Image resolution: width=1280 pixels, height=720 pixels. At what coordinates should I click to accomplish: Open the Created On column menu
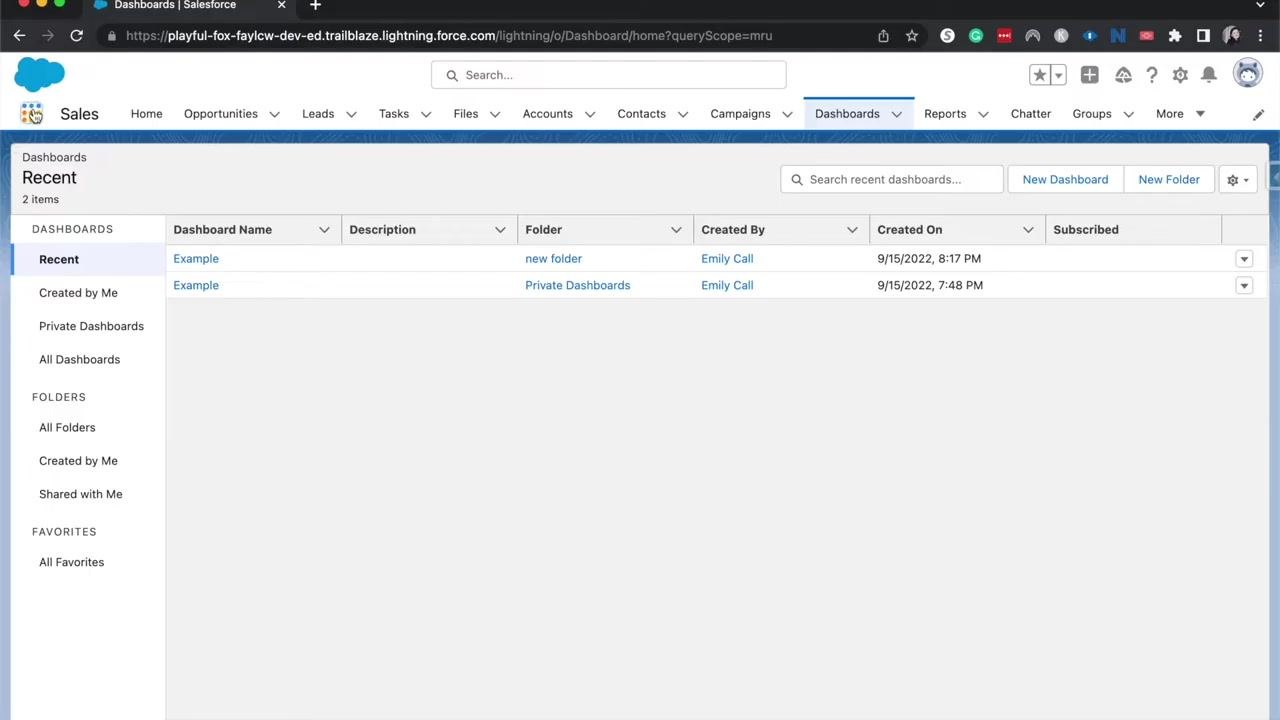1028,230
